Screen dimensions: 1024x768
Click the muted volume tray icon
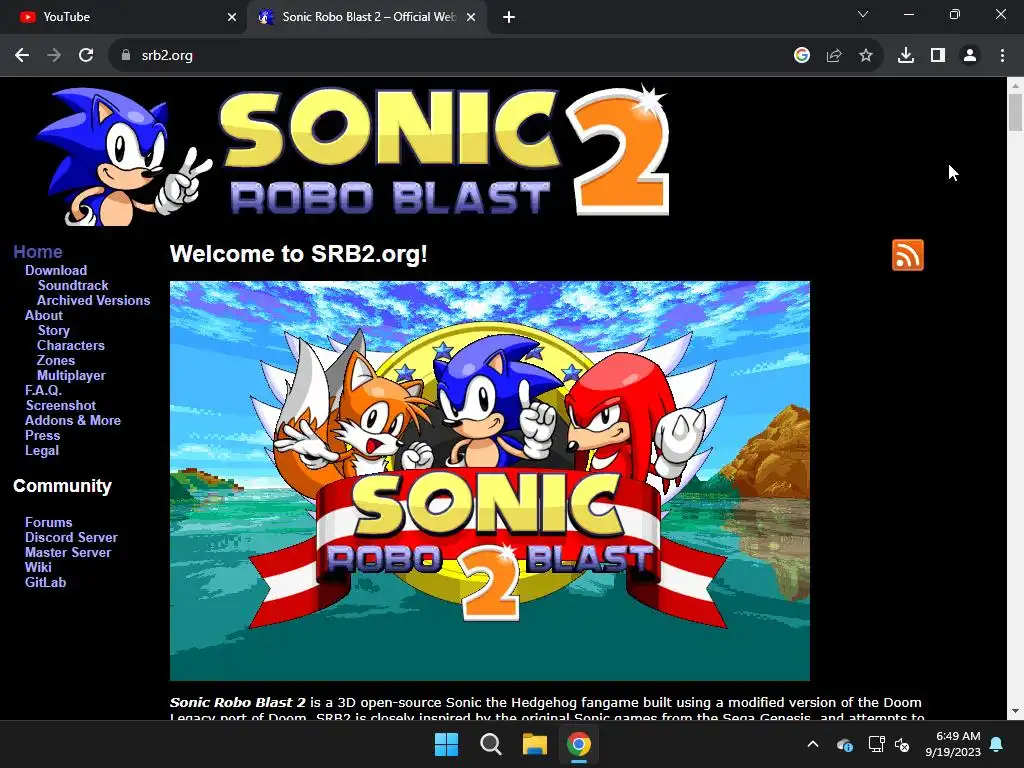[x=903, y=744]
